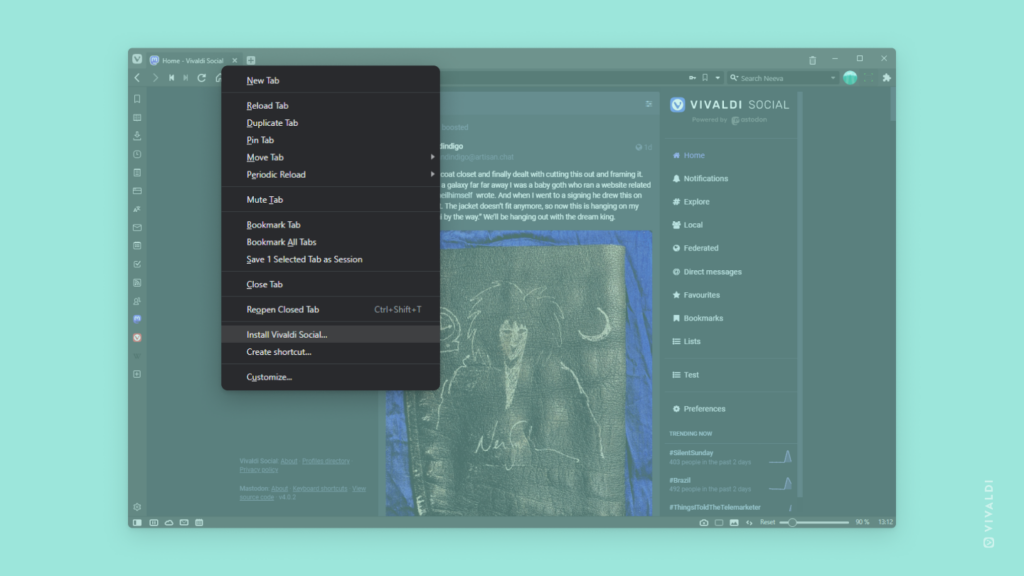Open the Vivaldi main menu logo
The image size is (1024, 576).
tap(137, 59)
